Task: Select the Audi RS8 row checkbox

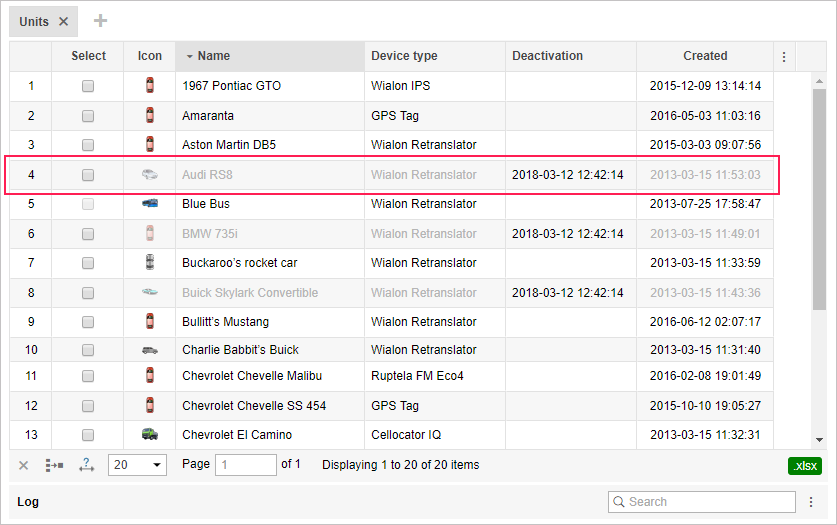Action: (x=88, y=175)
